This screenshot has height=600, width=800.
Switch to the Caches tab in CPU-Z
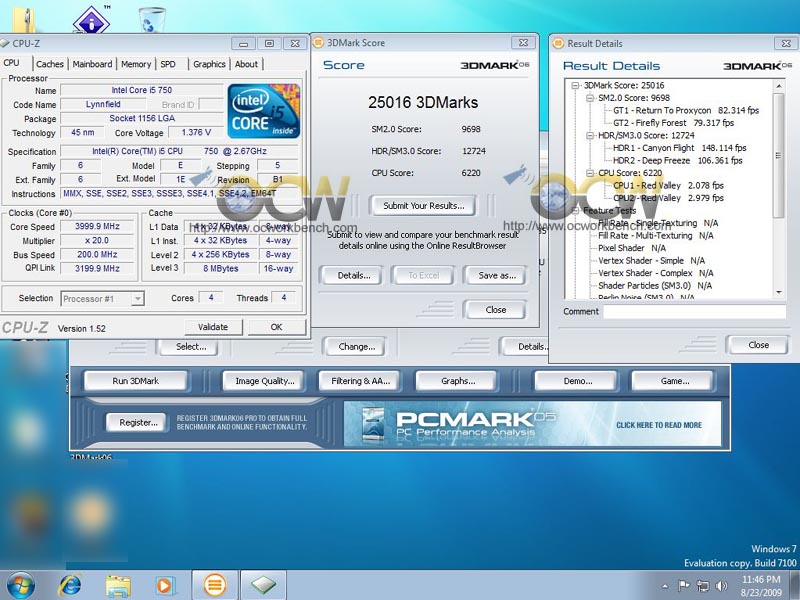tap(49, 64)
